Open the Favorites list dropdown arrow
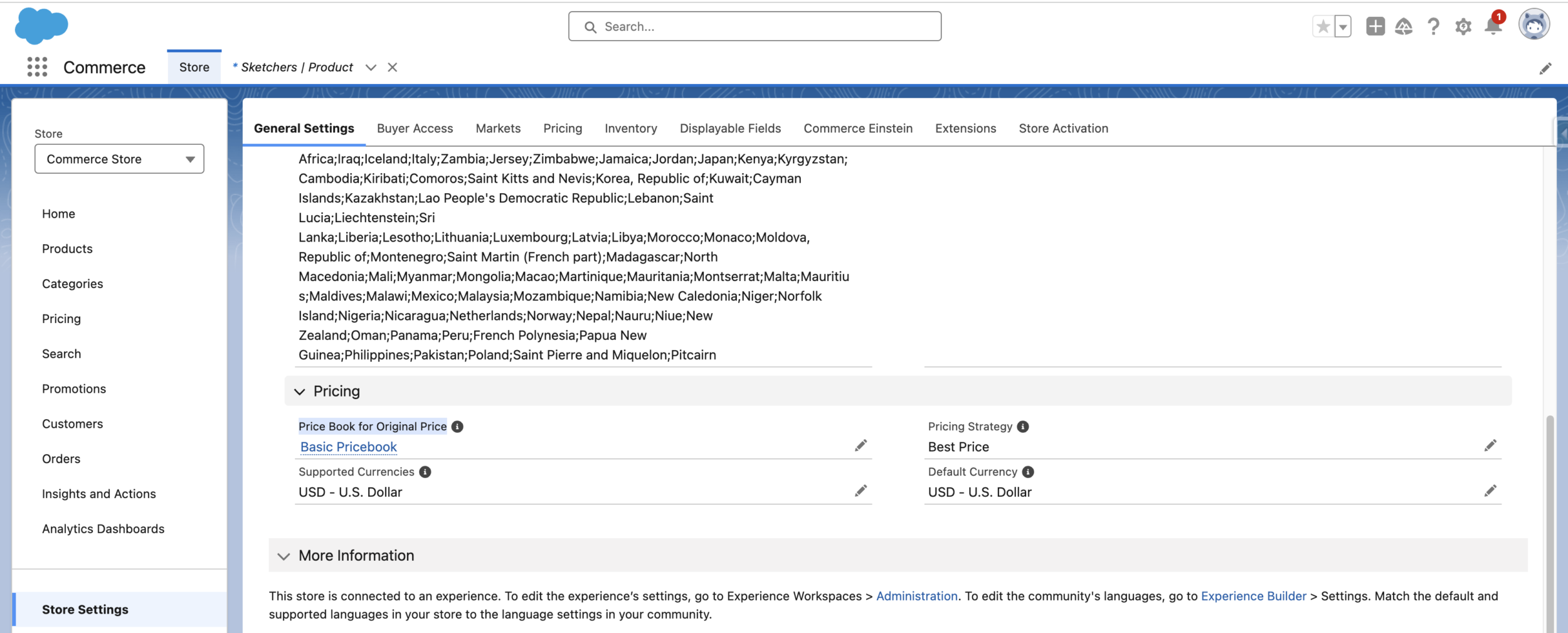1568x633 pixels. tap(1343, 26)
